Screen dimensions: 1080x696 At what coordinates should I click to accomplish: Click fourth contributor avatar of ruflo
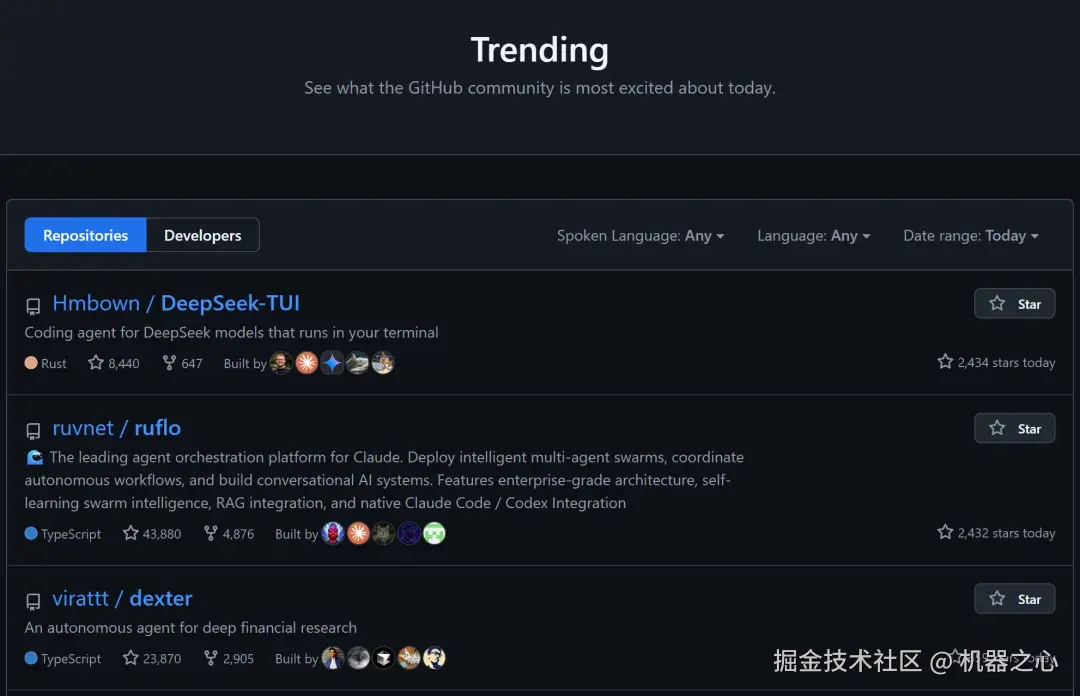(409, 533)
